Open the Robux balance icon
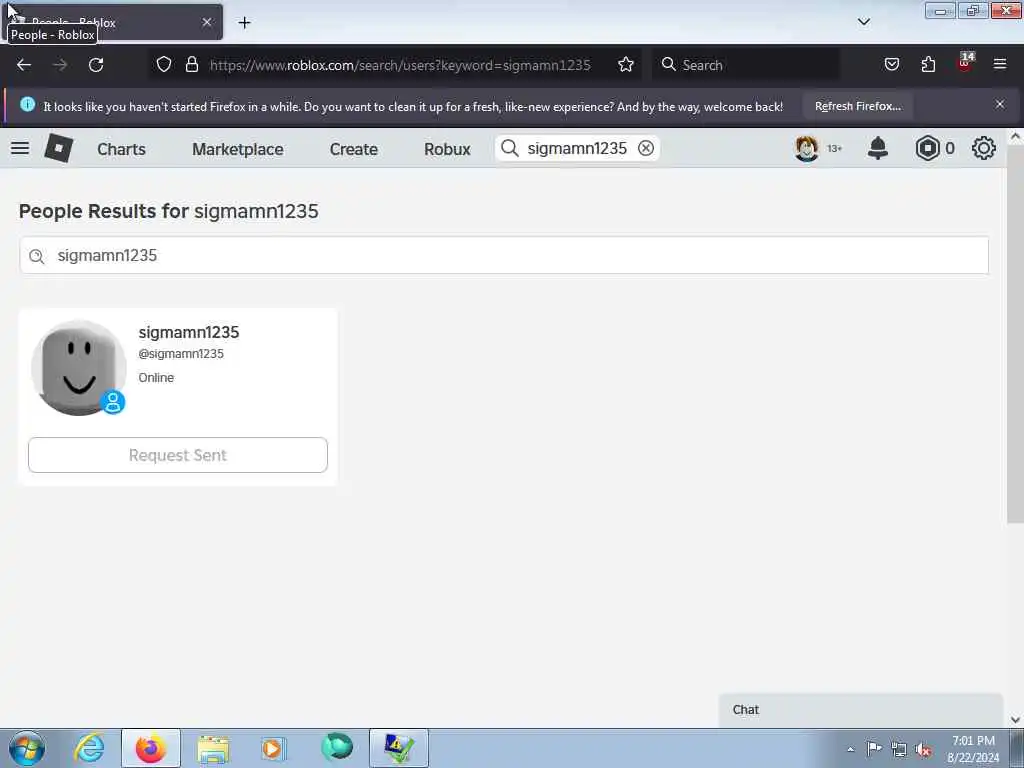The width and height of the screenshot is (1024, 768). (x=927, y=148)
